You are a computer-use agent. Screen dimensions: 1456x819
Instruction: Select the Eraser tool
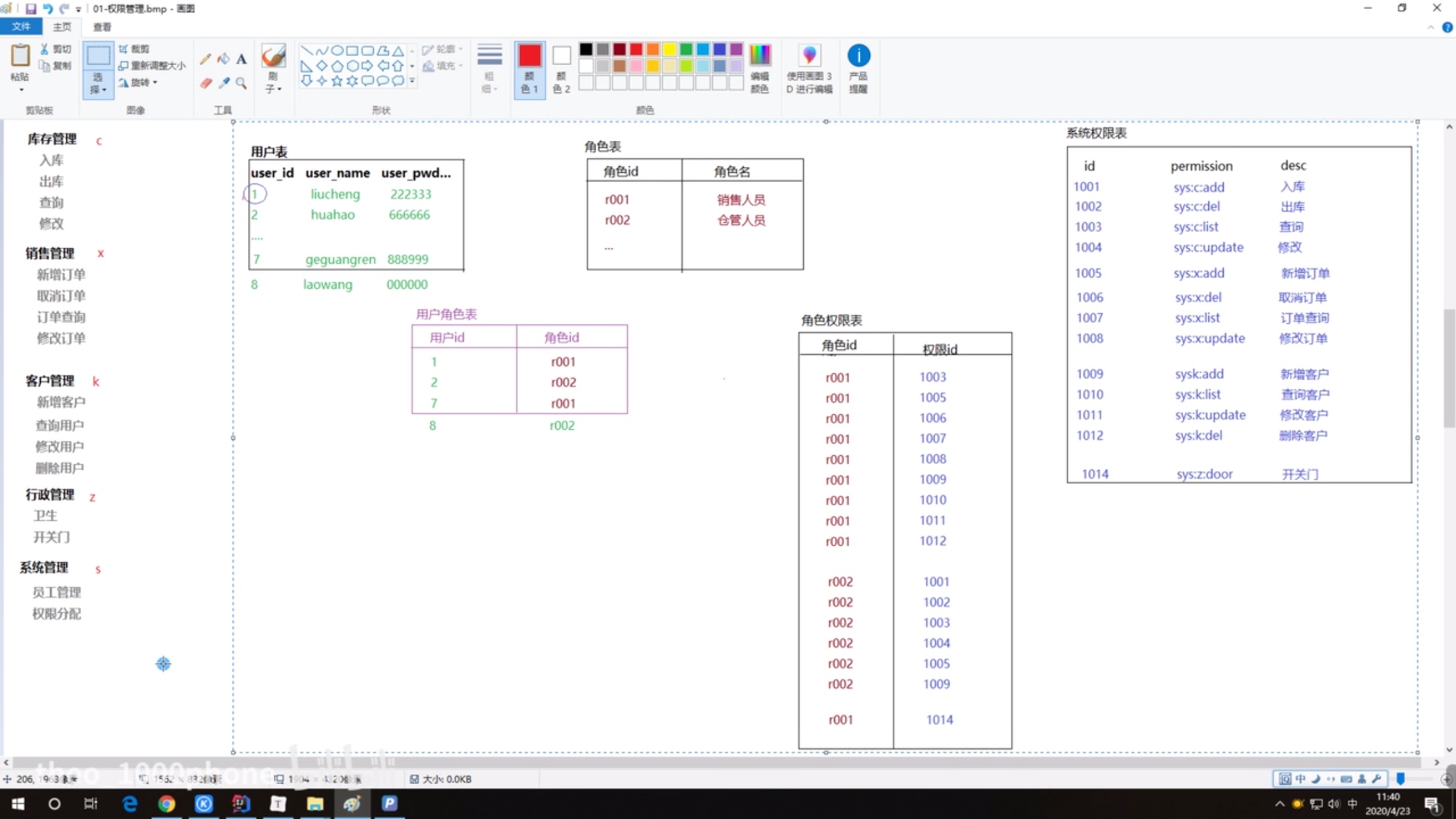(x=205, y=83)
